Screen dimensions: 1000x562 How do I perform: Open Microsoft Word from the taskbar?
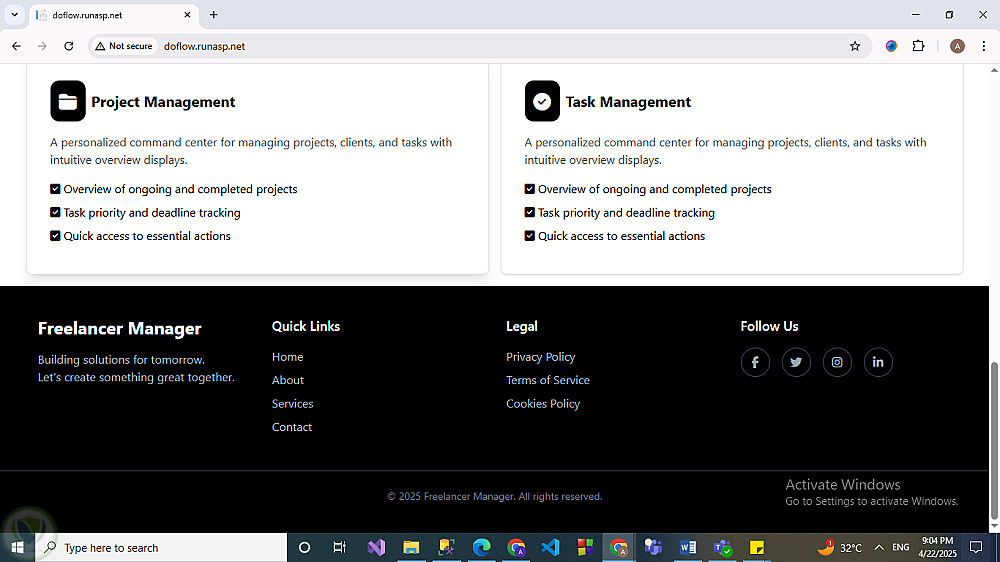pyautogui.click(x=688, y=547)
